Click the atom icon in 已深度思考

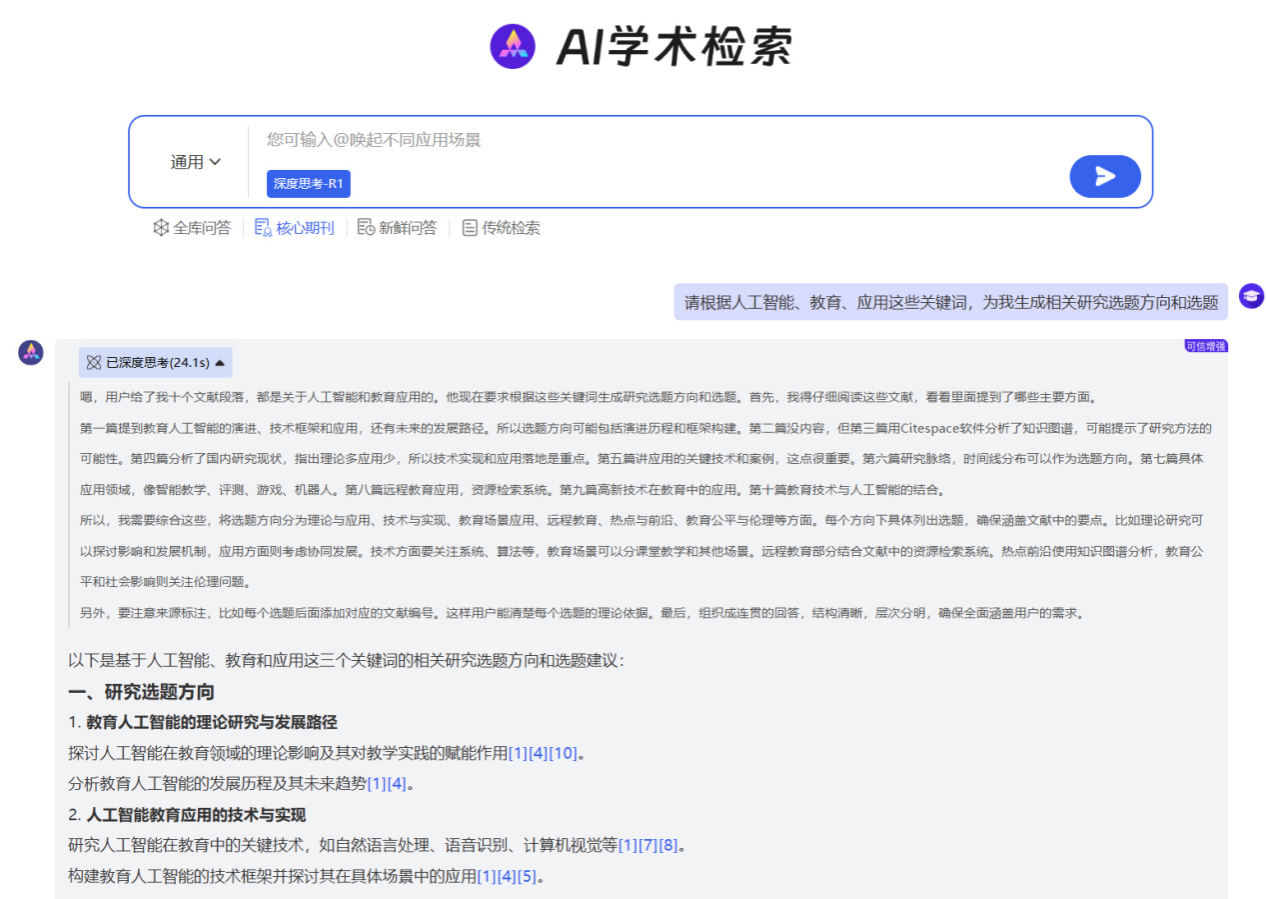[x=94, y=362]
